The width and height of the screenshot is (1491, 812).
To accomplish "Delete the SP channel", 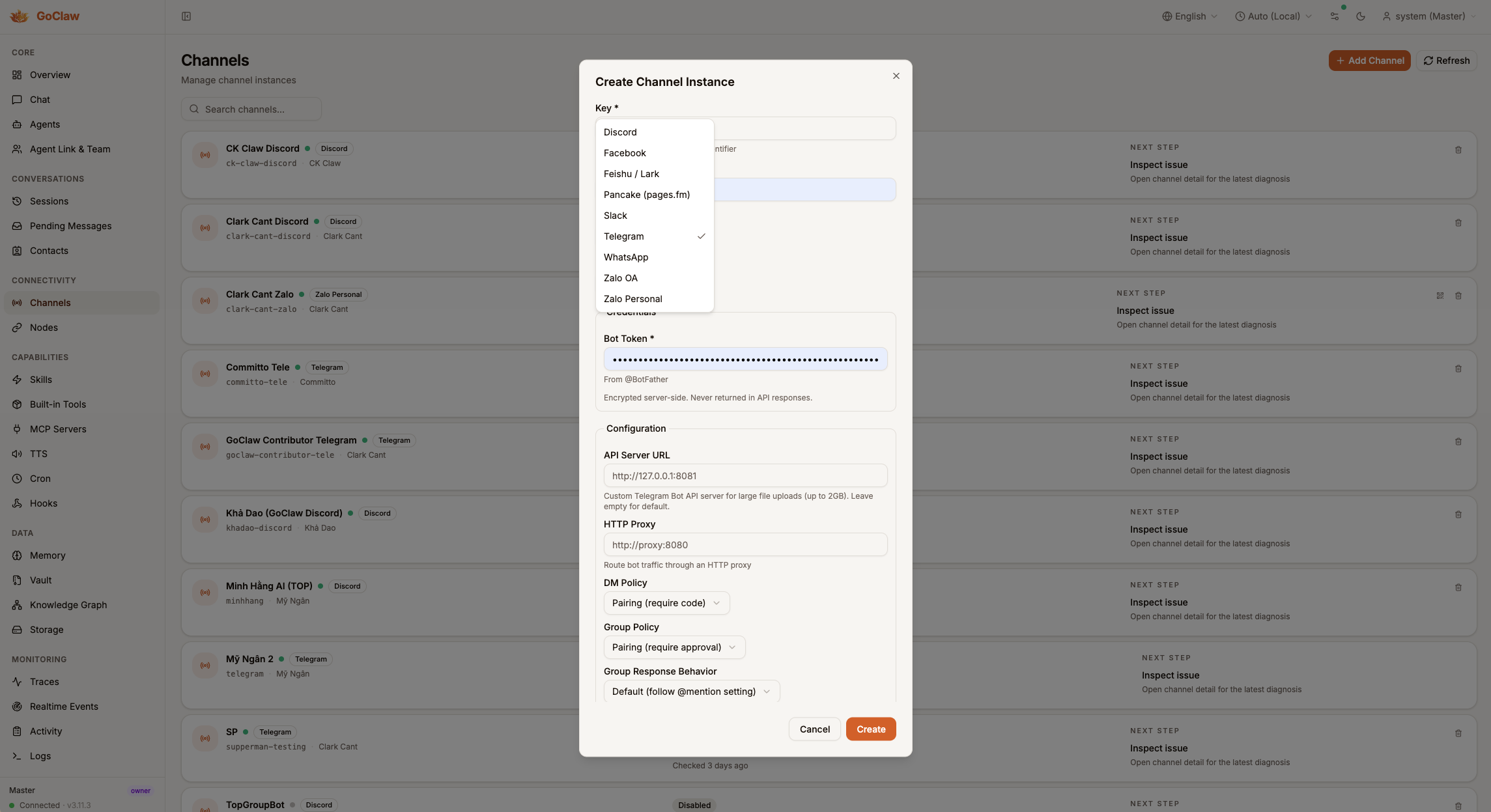I will pos(1458,733).
